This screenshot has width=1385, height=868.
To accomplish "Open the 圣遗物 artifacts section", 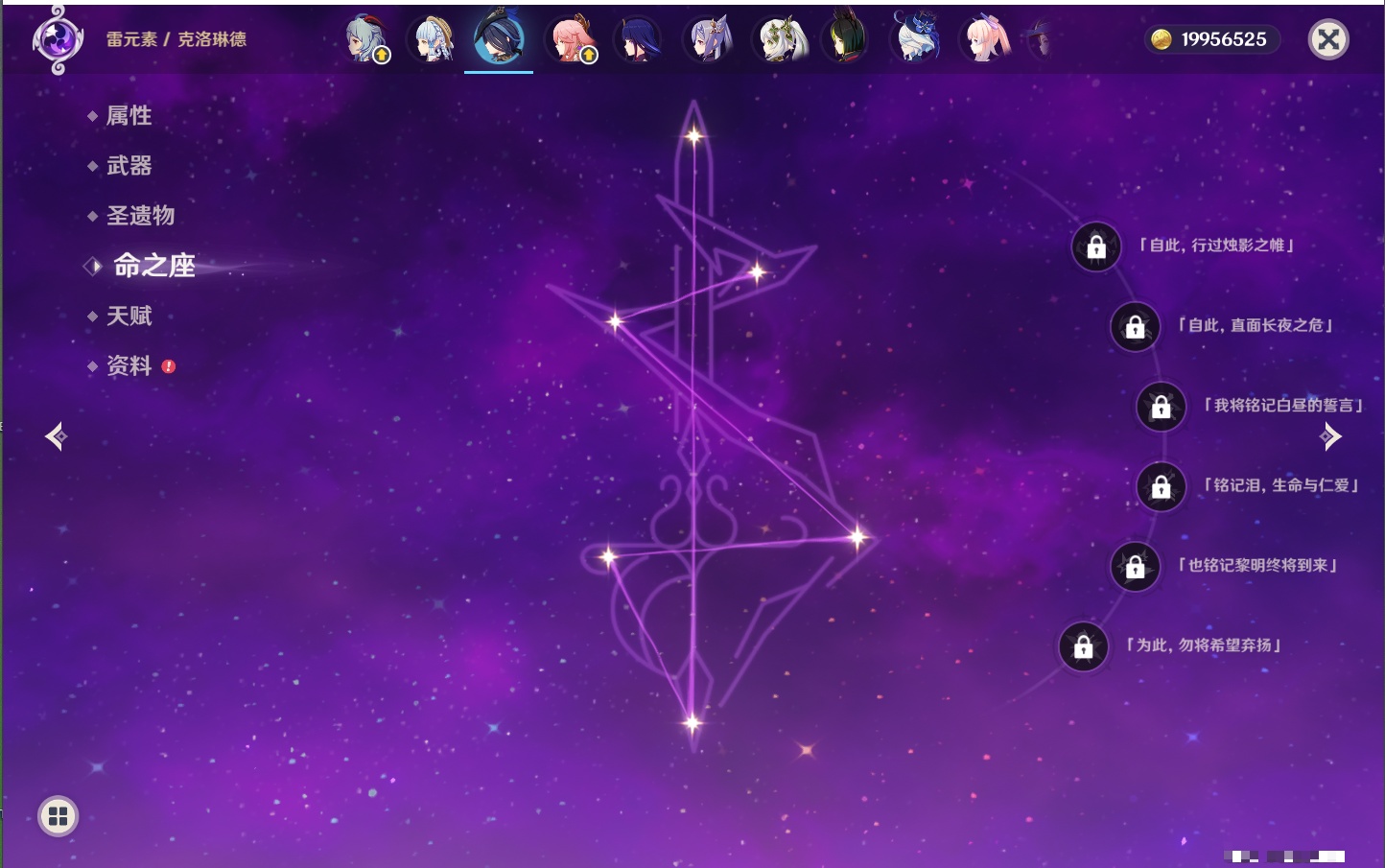I will [140, 216].
